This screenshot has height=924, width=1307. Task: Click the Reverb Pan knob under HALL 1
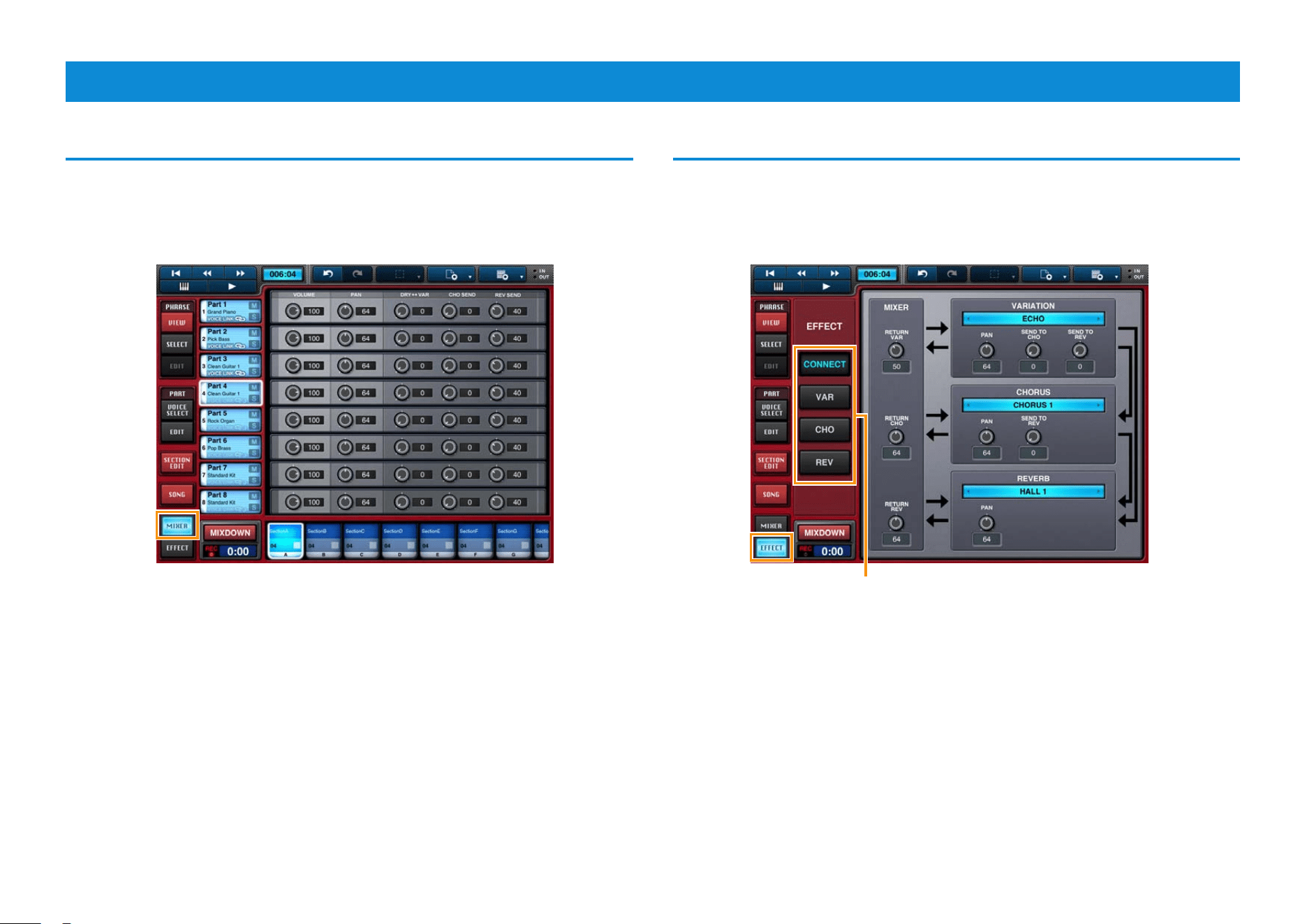click(x=987, y=523)
